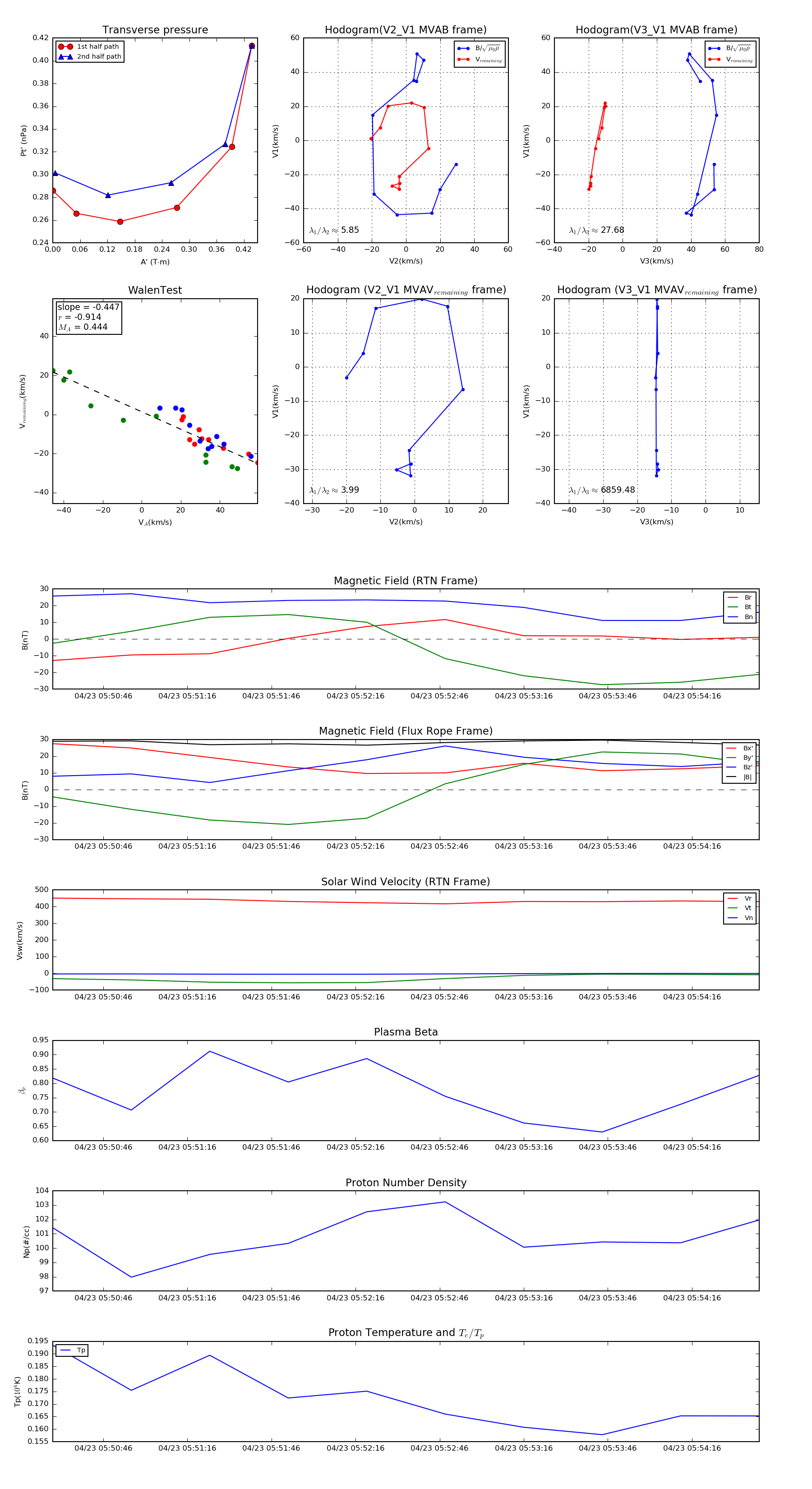Click '04/23 05:50:46' tick under Proton Number Density
The width and height of the screenshot is (812, 1489).
[x=103, y=1298]
